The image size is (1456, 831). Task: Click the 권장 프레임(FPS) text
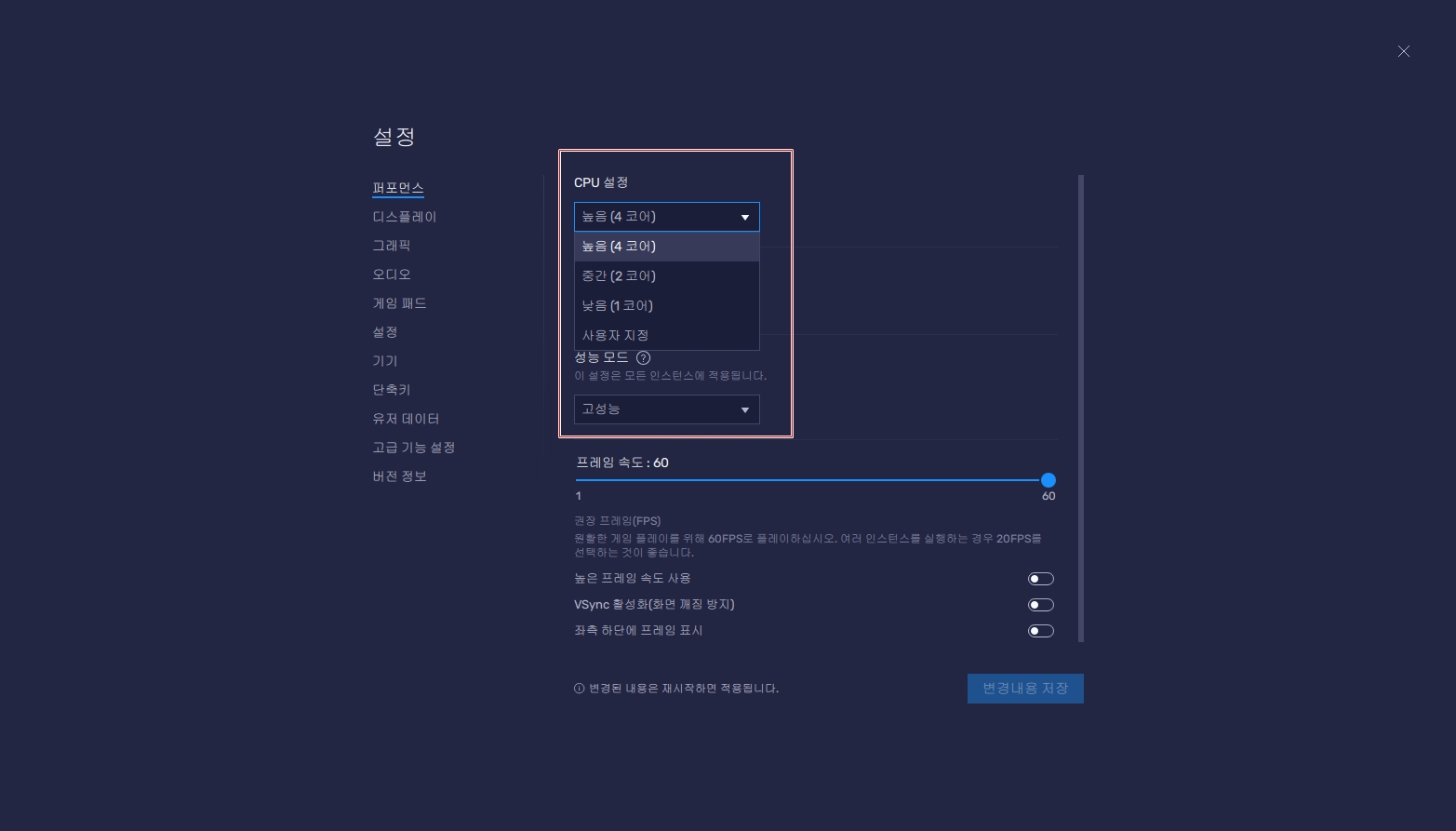618,521
